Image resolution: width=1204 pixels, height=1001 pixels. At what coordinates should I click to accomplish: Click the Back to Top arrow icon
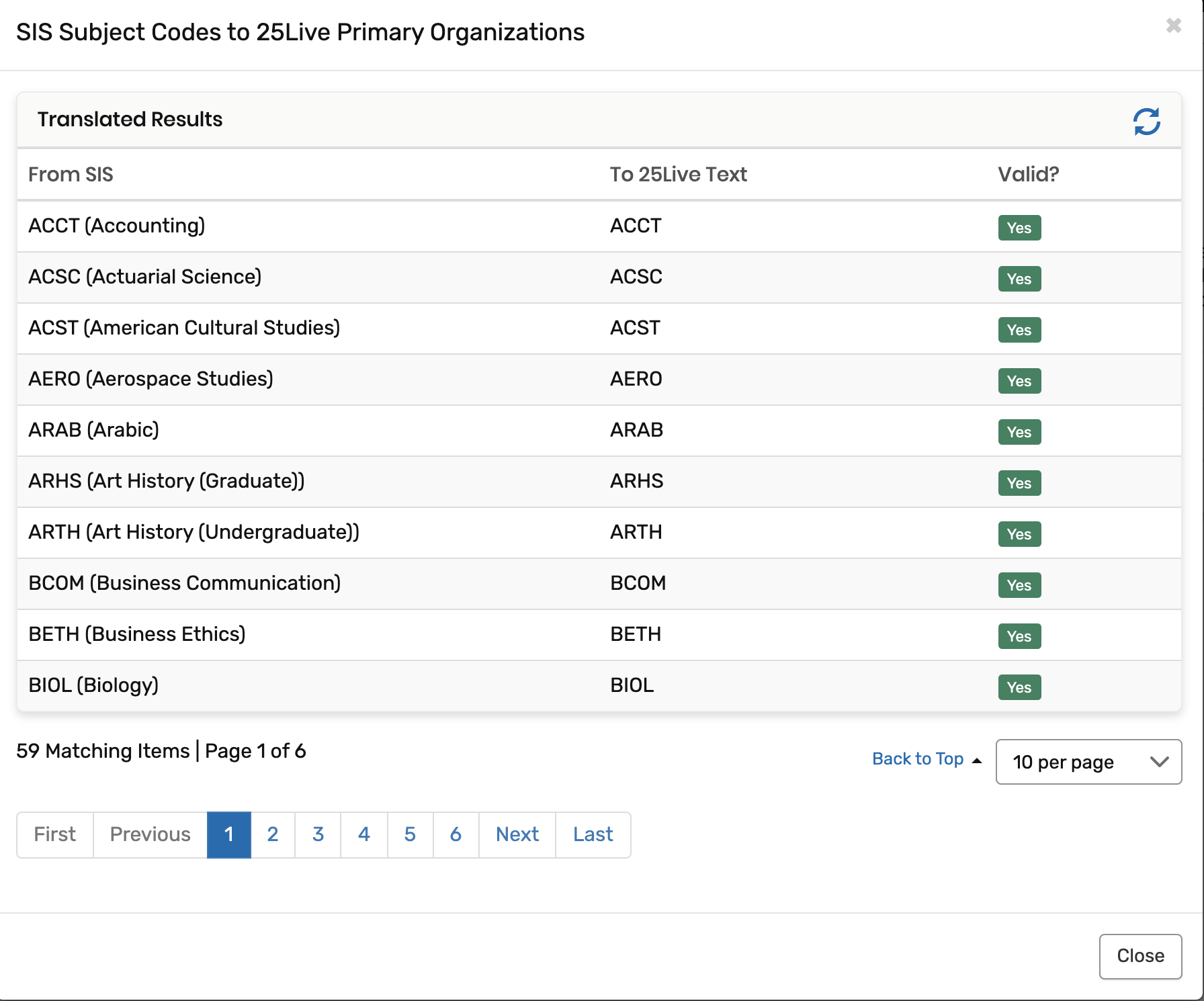pyautogui.click(x=977, y=760)
